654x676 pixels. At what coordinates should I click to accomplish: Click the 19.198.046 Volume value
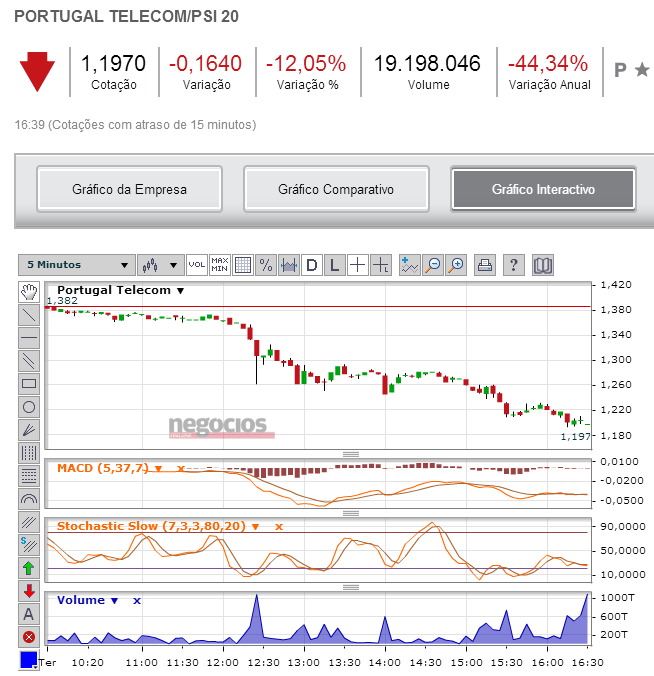[x=427, y=64]
